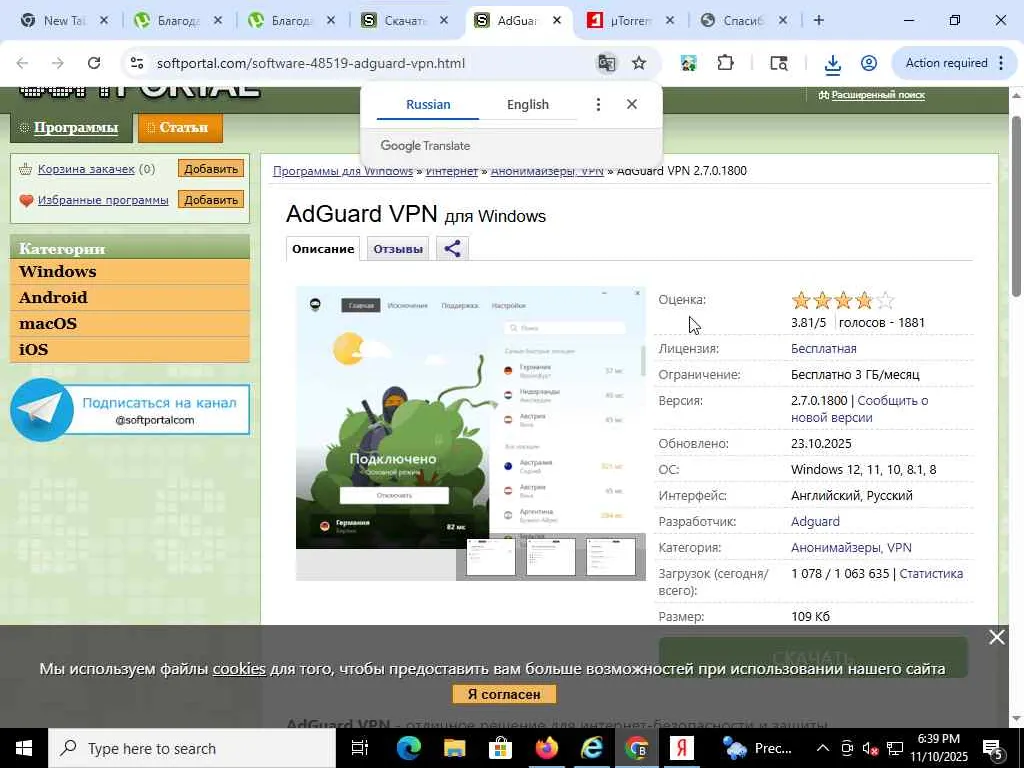Open Корзина закачек link
1024x768 pixels.
pos(86,169)
